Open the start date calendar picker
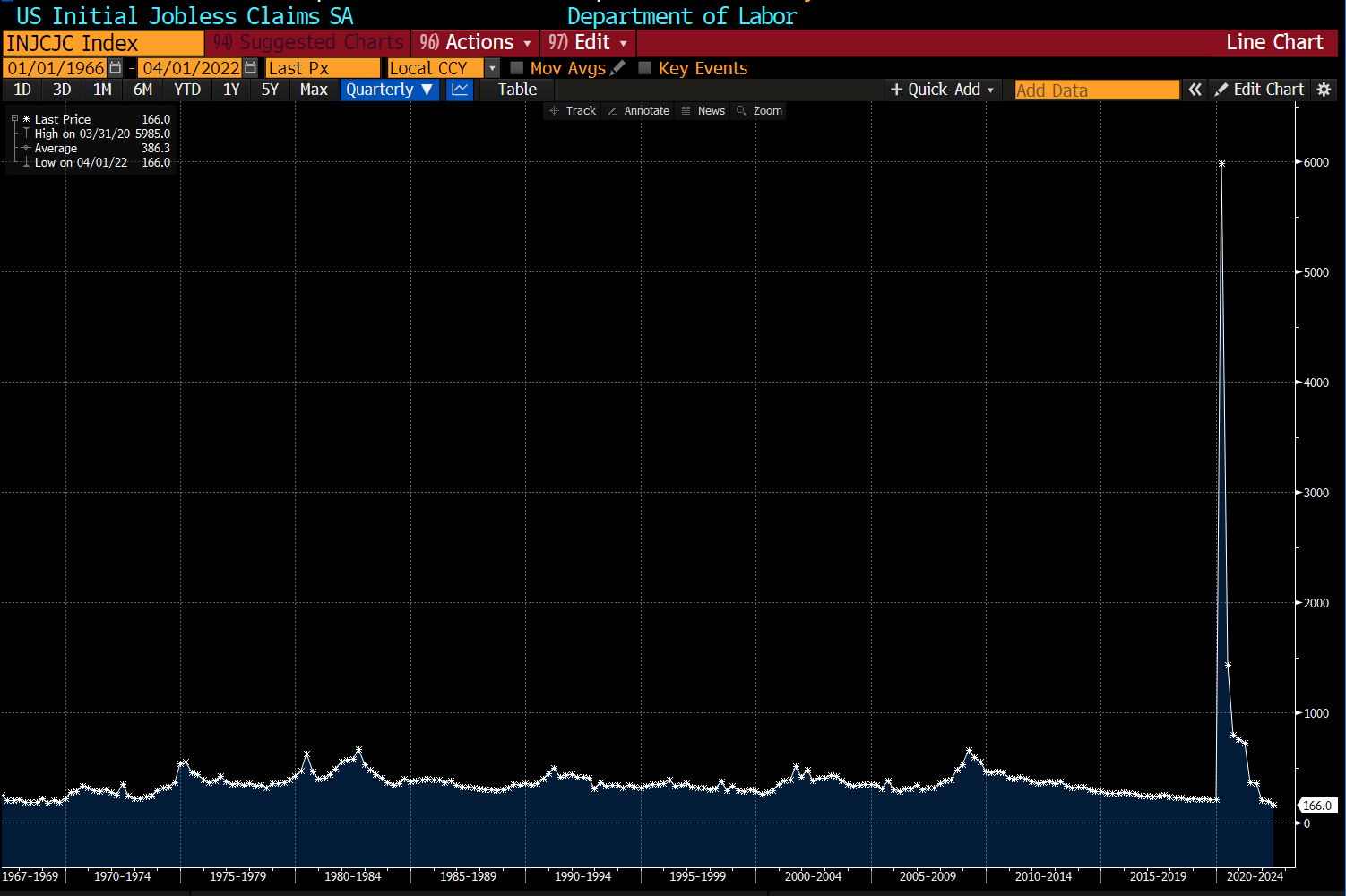 click(116, 68)
